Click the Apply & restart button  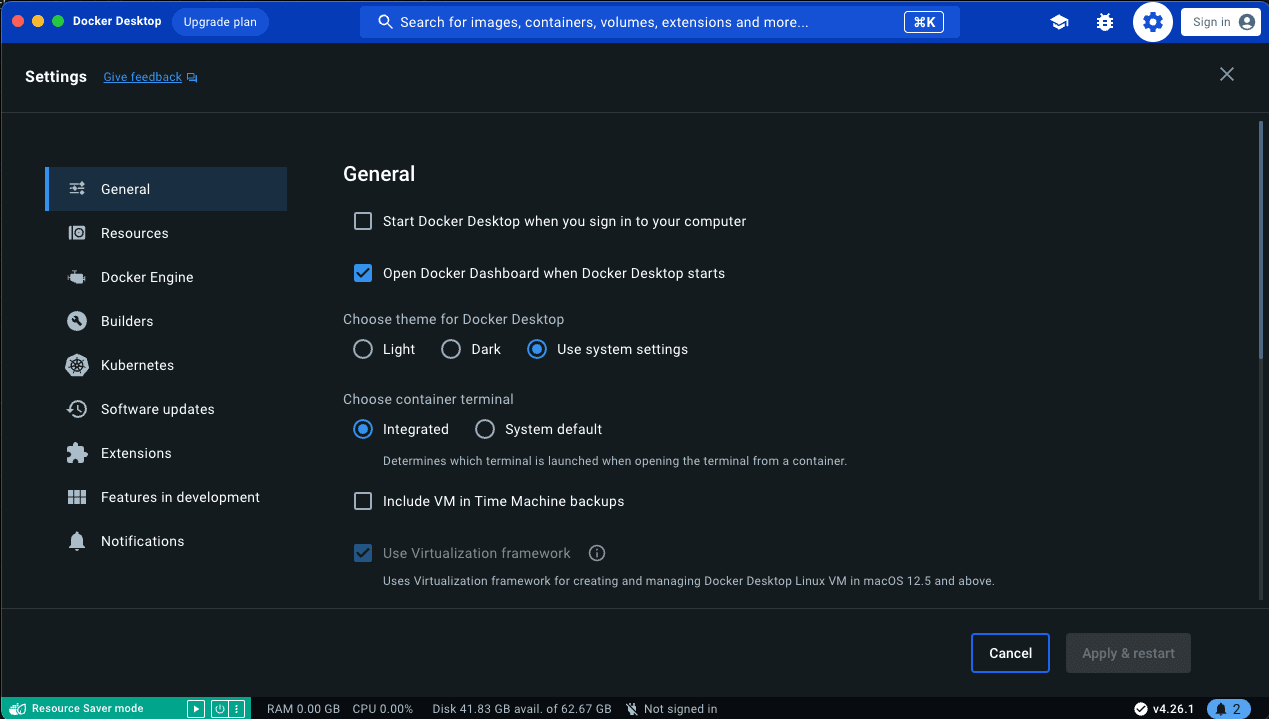point(1128,653)
